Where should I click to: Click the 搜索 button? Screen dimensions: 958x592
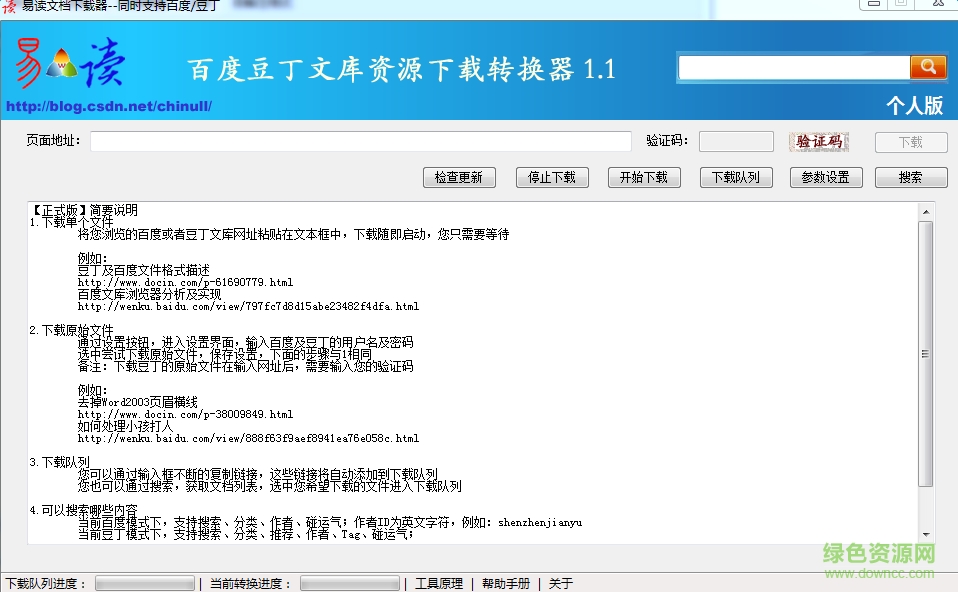(911, 177)
